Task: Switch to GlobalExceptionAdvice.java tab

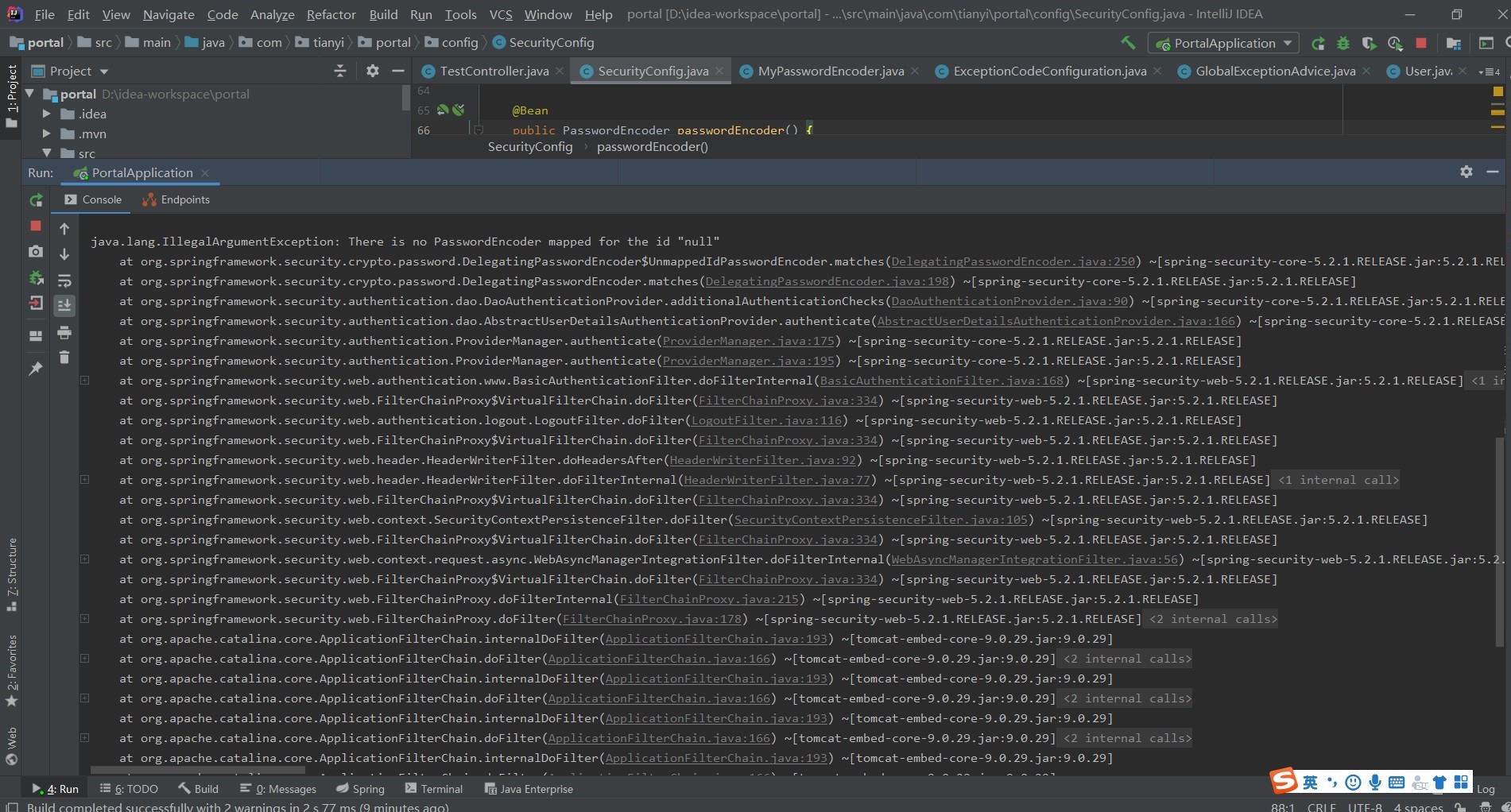Action: pos(1275,71)
